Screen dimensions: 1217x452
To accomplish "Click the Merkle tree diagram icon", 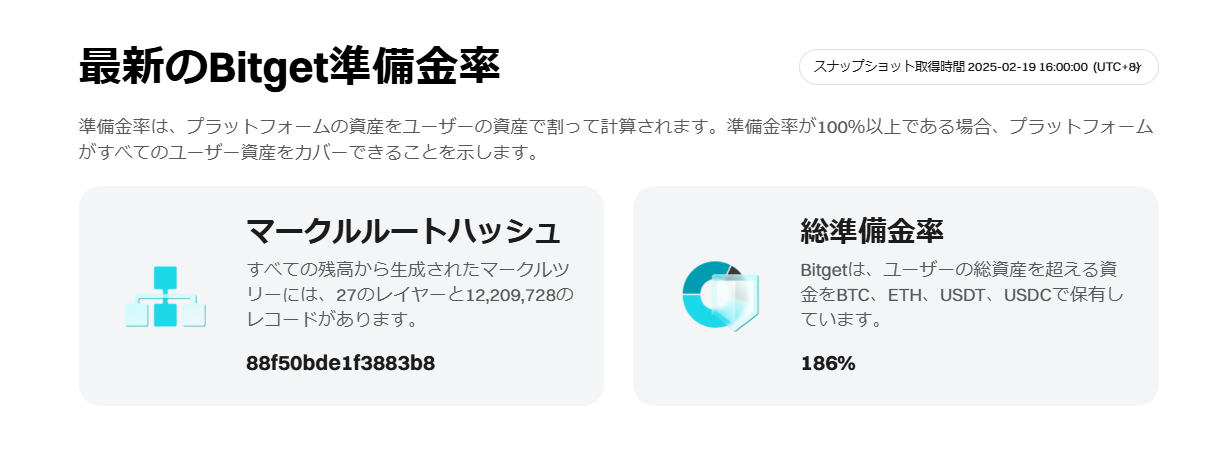I will [x=165, y=297].
